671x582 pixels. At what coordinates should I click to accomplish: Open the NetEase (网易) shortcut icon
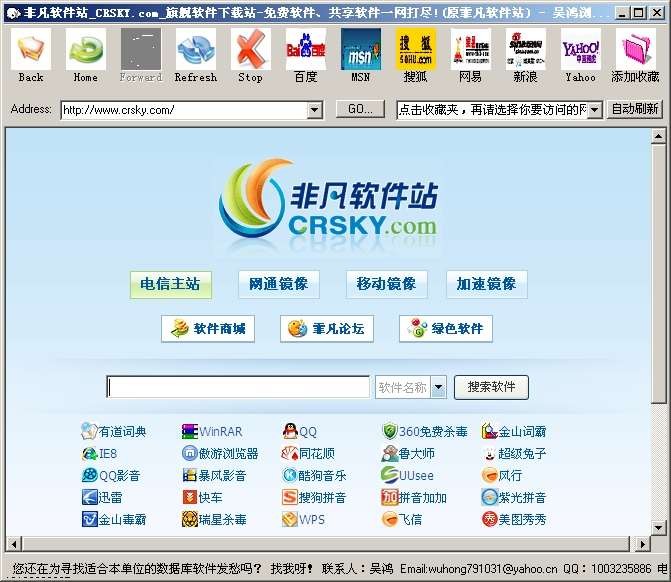pyautogui.click(x=471, y=49)
